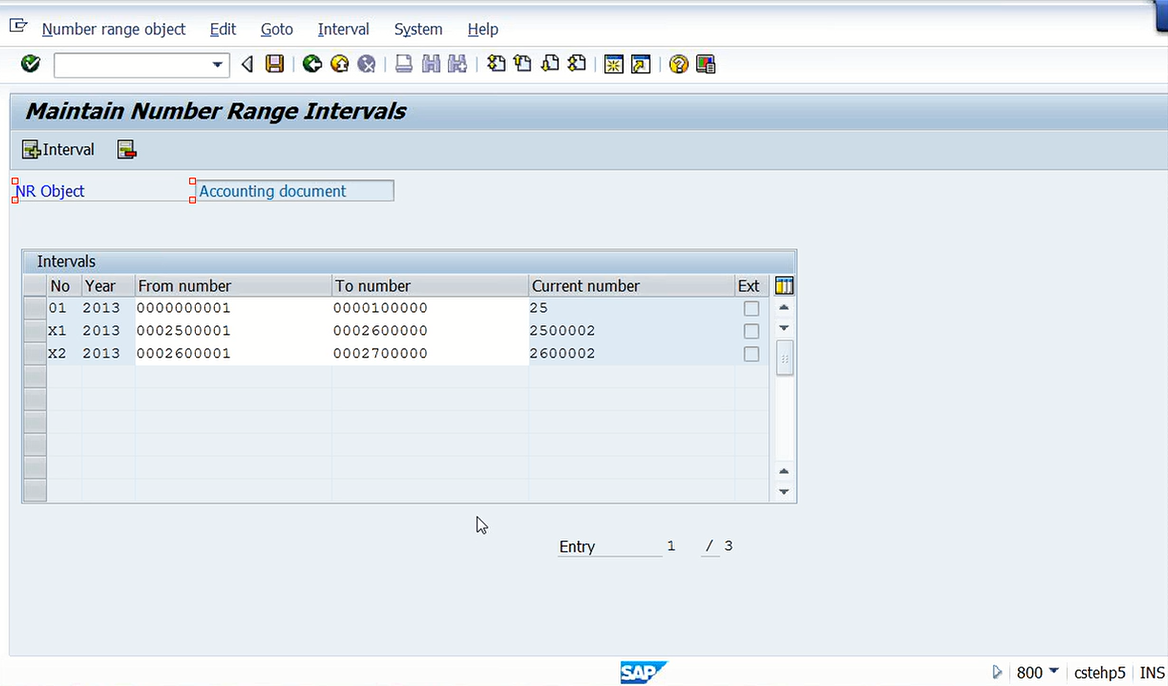Click the Find binoculars icon
This screenshot has height=686, width=1168.
(x=431, y=64)
